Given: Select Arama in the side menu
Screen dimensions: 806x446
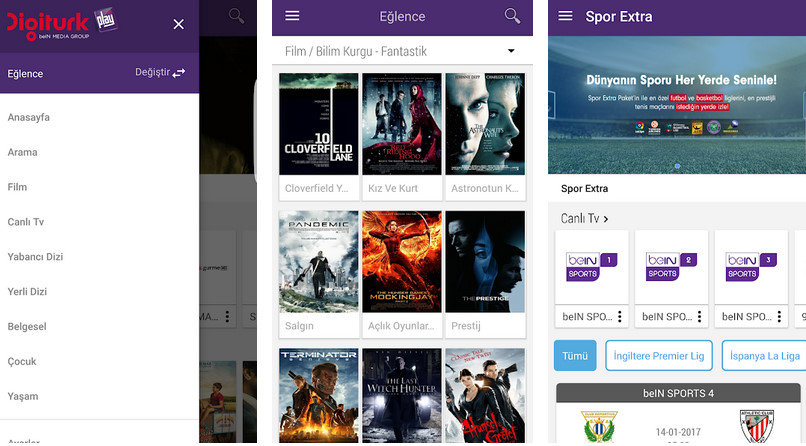Looking at the screenshot, I should pos(23,152).
